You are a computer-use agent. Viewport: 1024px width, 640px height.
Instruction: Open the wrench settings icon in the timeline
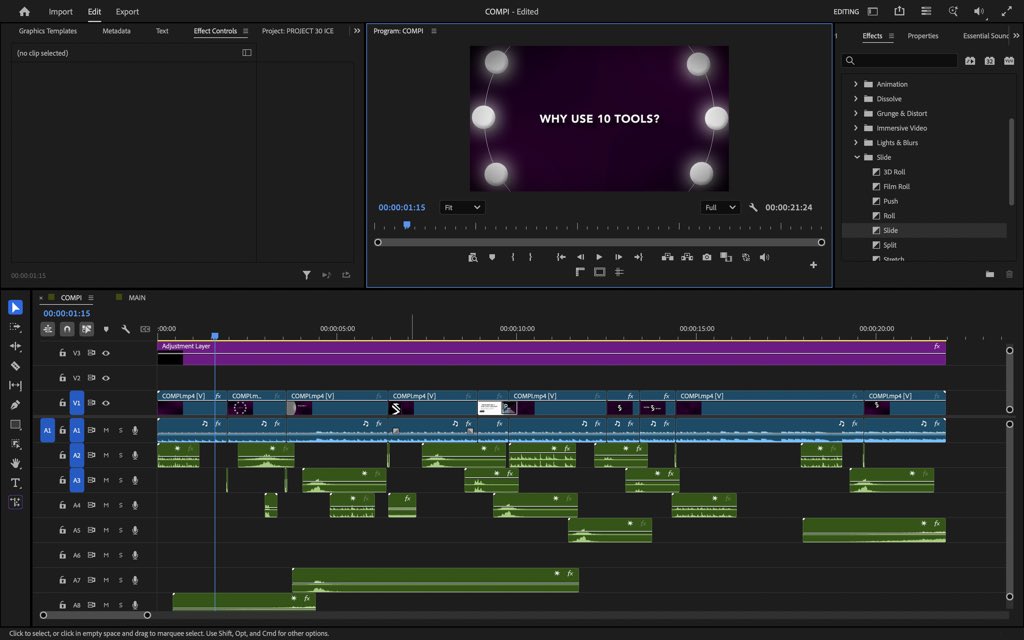pyautogui.click(x=126, y=330)
